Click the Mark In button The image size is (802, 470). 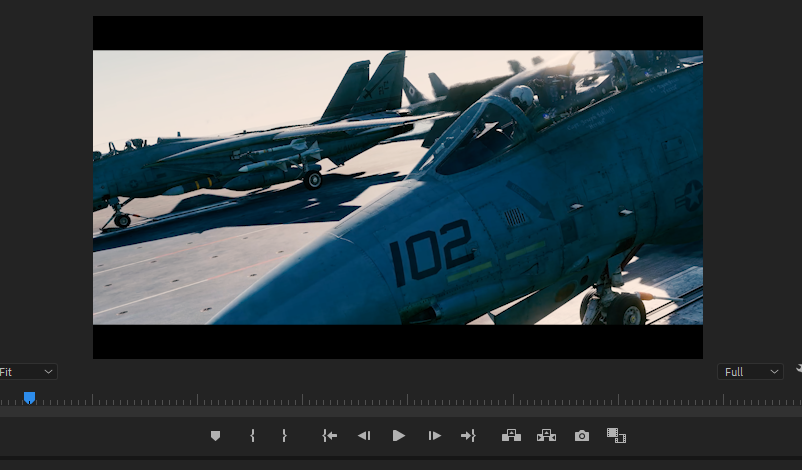[x=252, y=436]
